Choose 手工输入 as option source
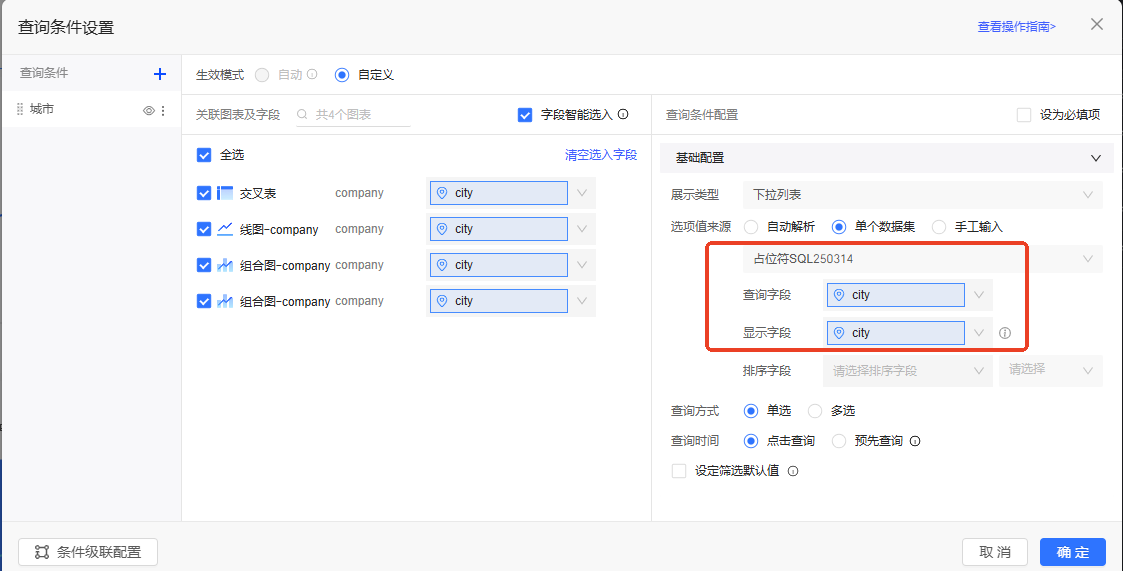This screenshot has width=1123, height=571. coord(939,227)
